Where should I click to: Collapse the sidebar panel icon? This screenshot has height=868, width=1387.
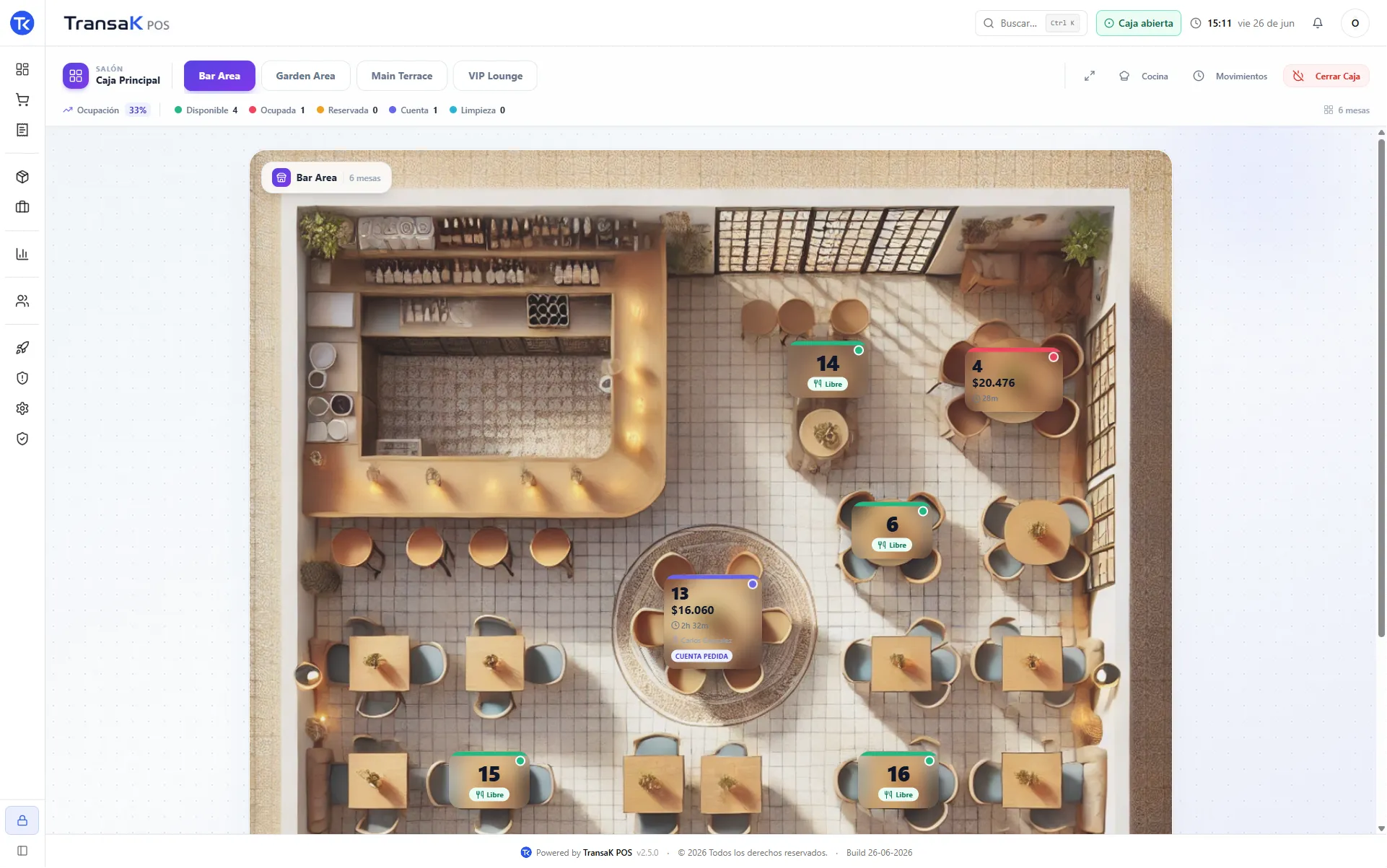point(22,851)
